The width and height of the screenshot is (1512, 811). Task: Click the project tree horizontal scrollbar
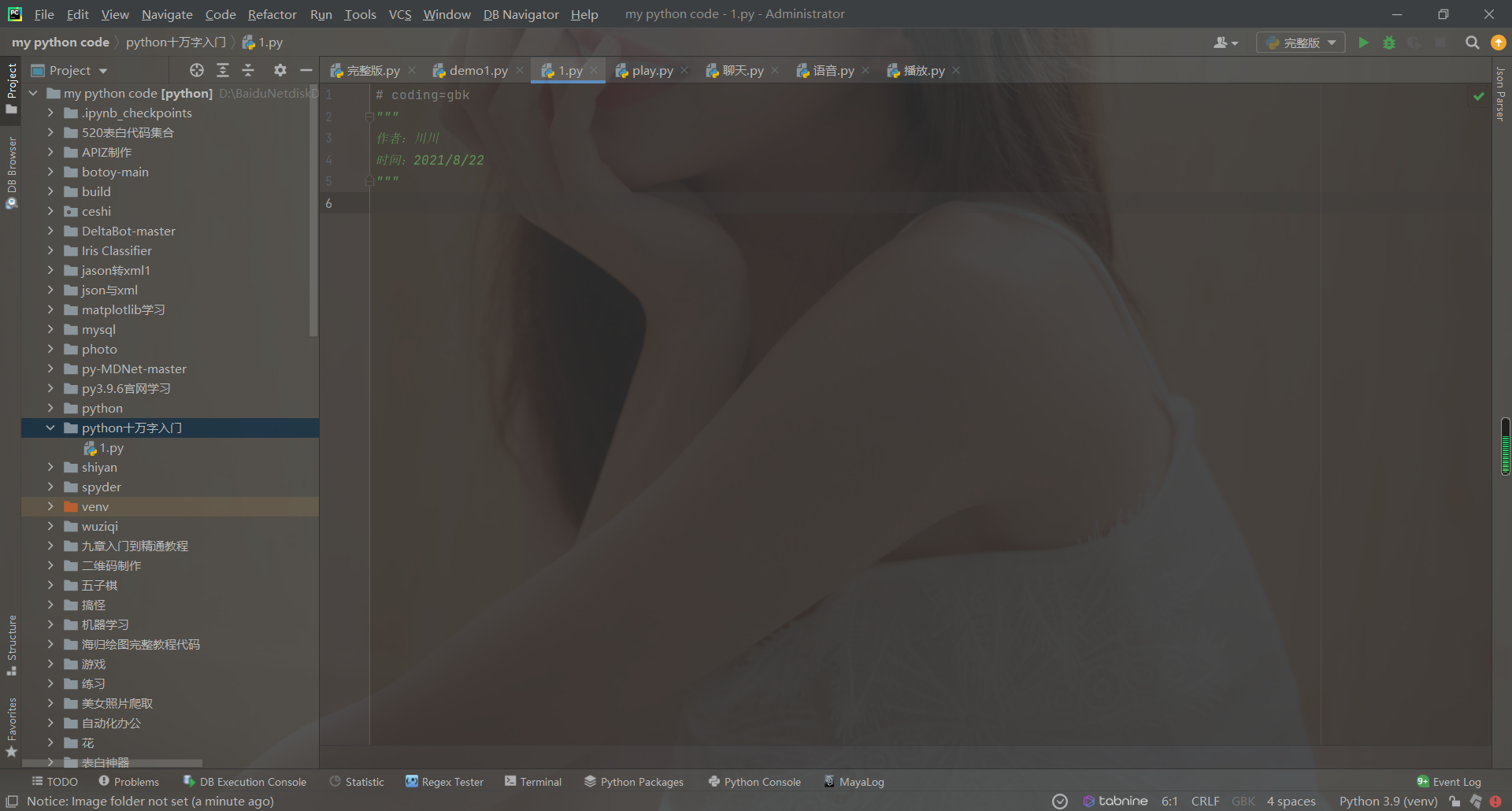coord(112,763)
